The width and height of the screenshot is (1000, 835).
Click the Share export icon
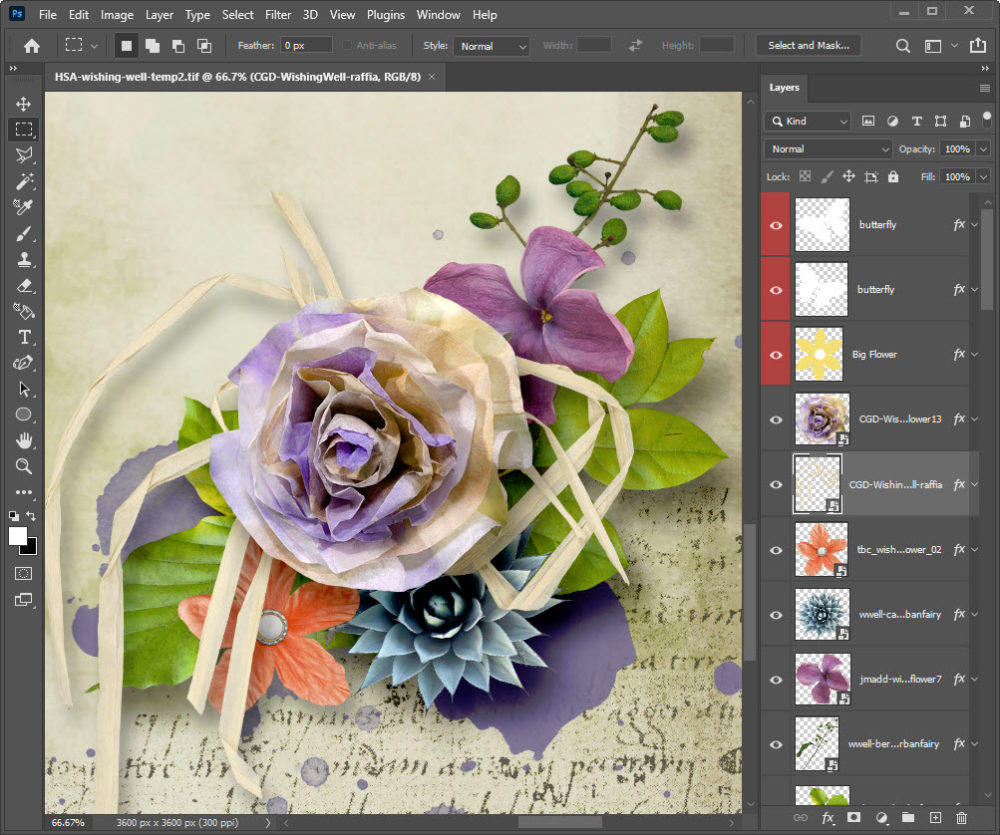(977, 46)
